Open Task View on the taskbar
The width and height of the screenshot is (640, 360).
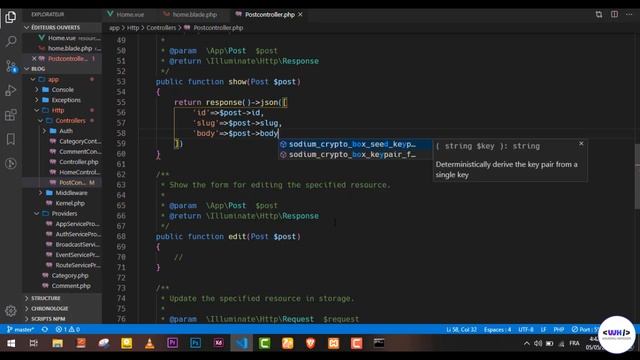click(x=34, y=343)
